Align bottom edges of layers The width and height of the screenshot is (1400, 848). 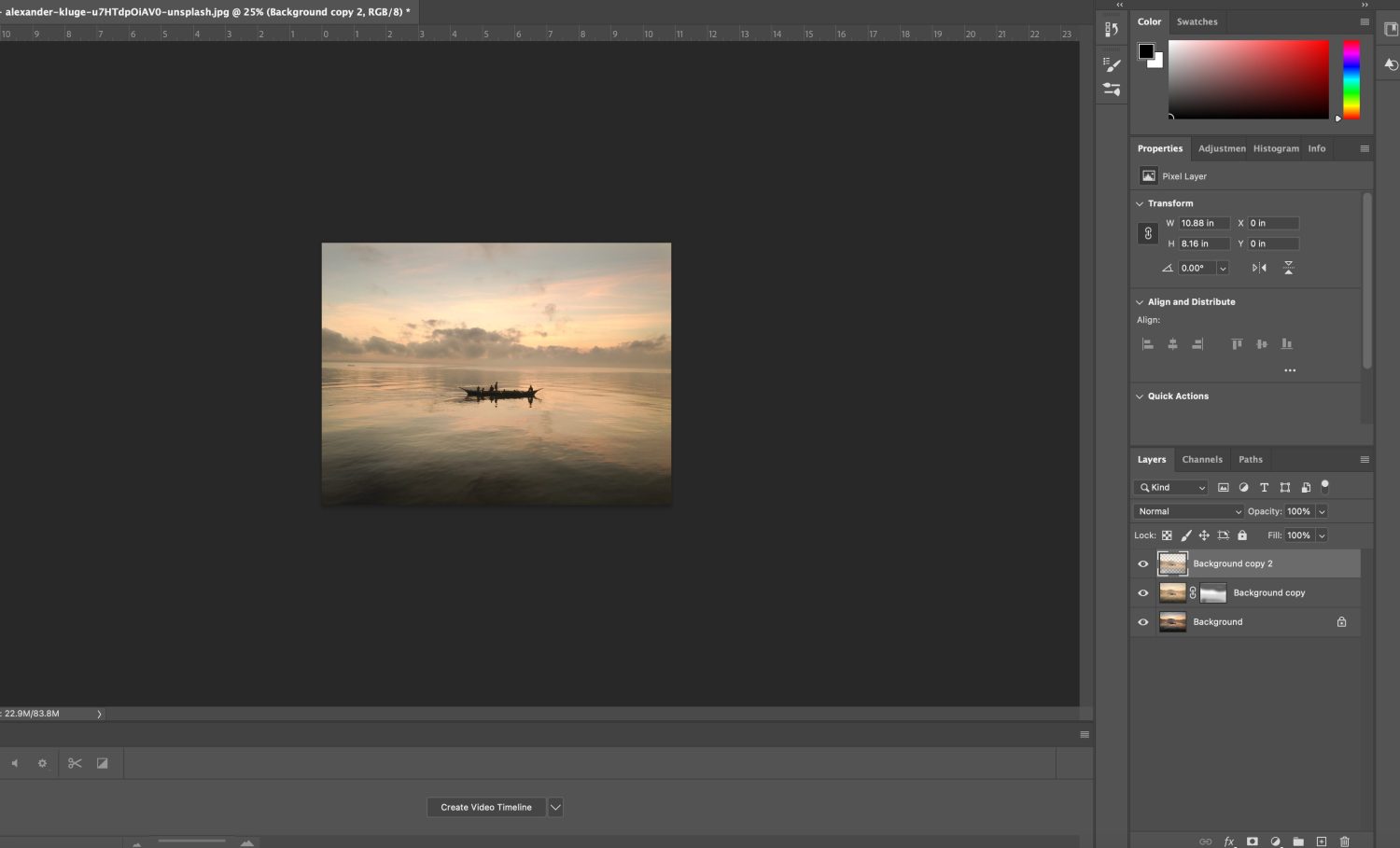pos(1287,344)
